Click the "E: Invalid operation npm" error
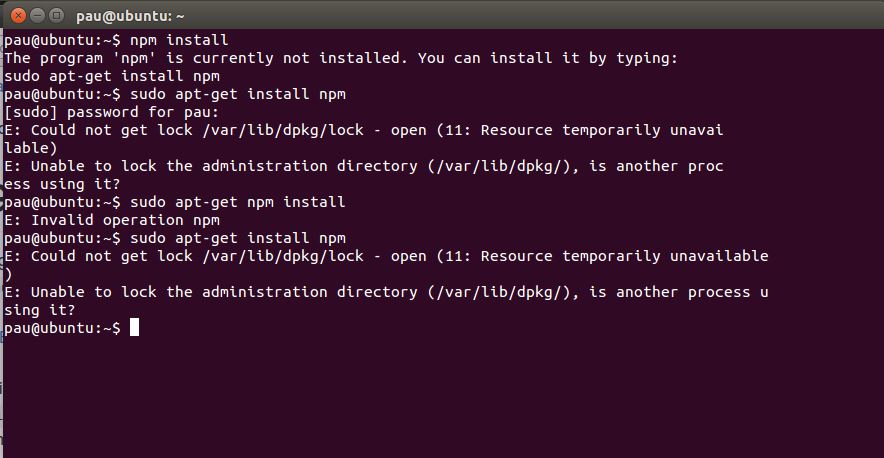884x458 pixels. (x=112, y=220)
